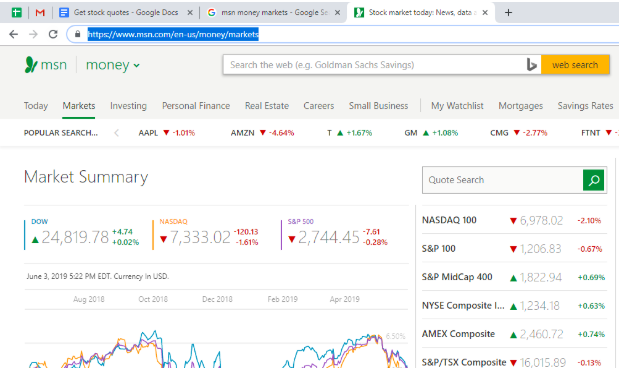Image resolution: width=619 pixels, height=368 pixels.
Task: Go back to the previous page
Action: [13, 34]
